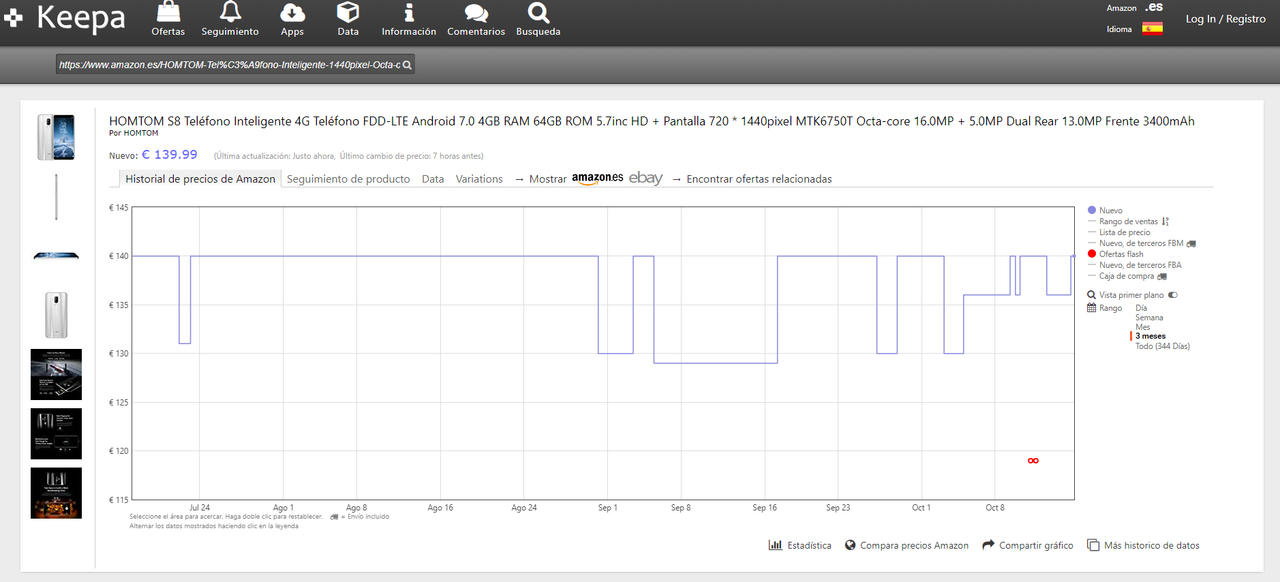Click Encontrar ofertas relacionadas

759,179
